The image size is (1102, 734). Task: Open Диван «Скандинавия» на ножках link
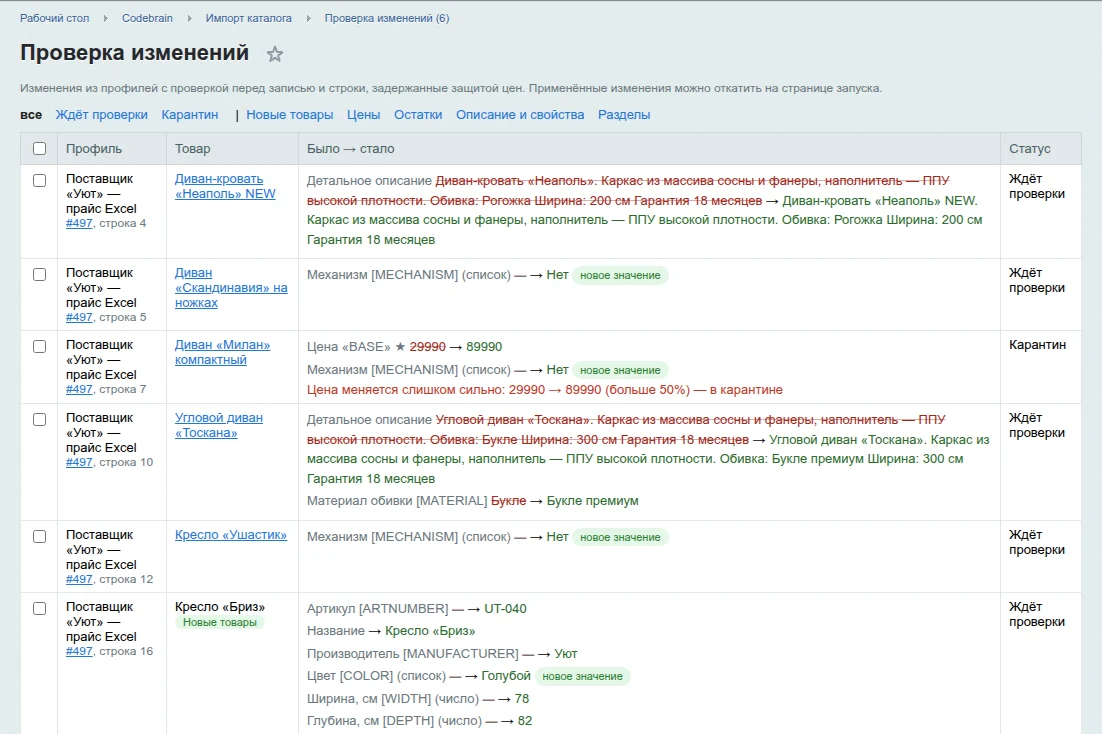(231, 288)
